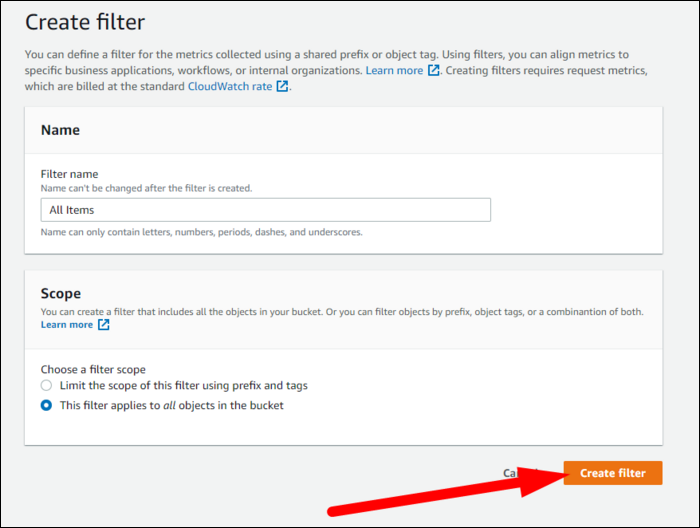Screen dimensions: 700x528
Task: Click 'This filter applies to all objects' label text
Action: 171,406
